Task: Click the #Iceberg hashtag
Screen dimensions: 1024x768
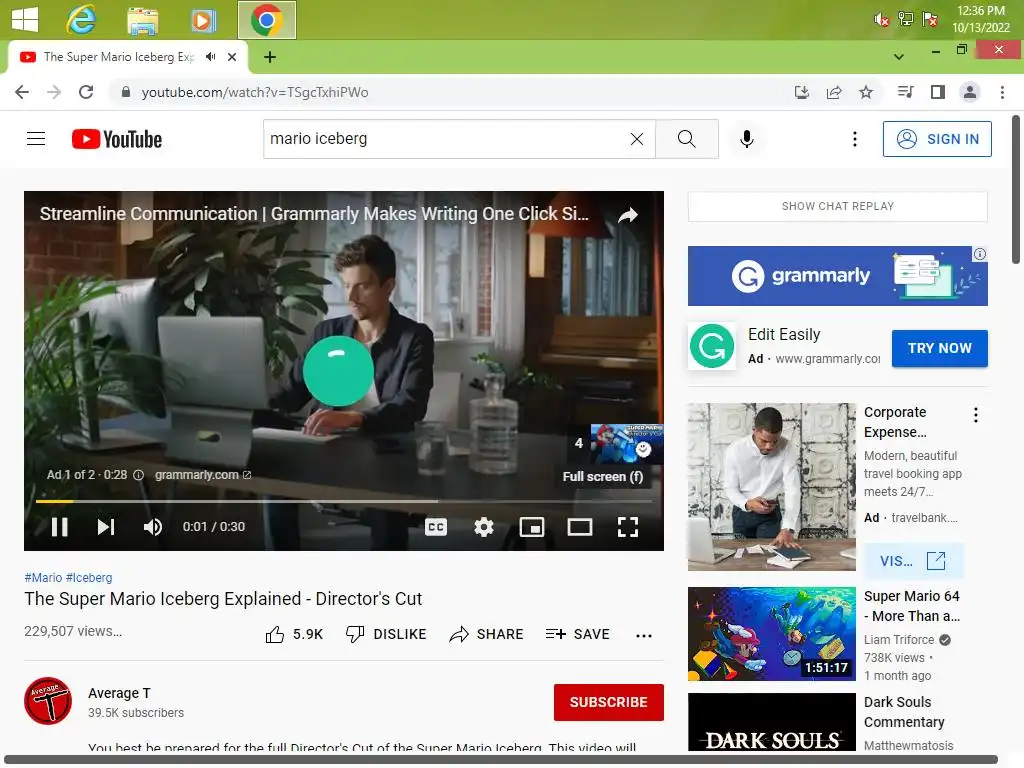Action: pyautogui.click(x=89, y=577)
